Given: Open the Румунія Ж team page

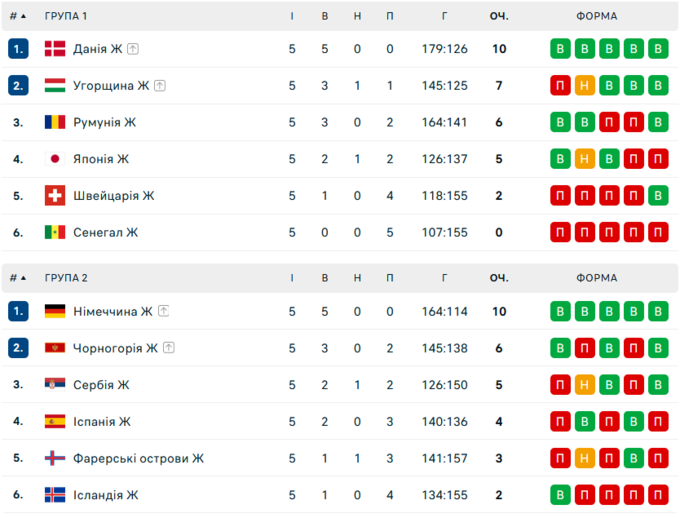Looking at the screenshot, I should click(104, 123).
